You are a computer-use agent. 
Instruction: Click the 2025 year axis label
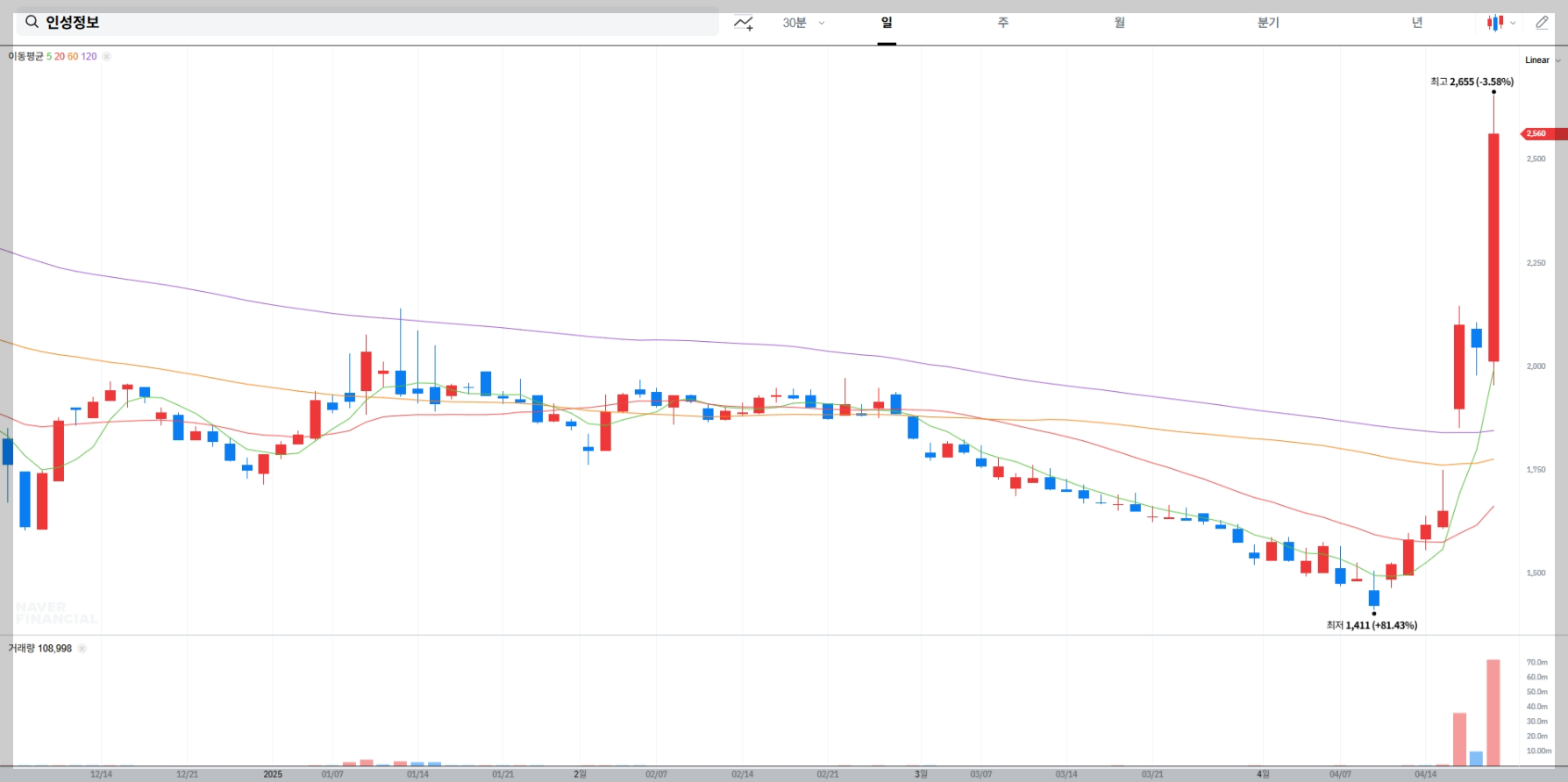pos(273,774)
